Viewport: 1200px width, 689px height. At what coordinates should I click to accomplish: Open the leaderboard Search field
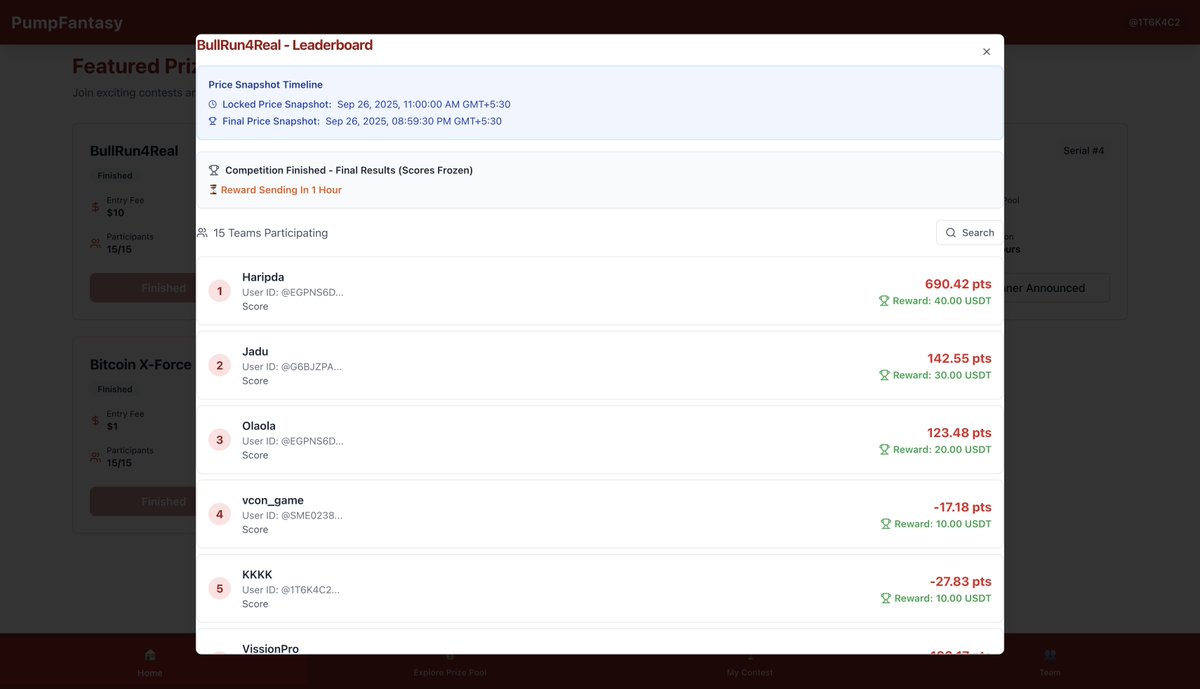pos(970,232)
